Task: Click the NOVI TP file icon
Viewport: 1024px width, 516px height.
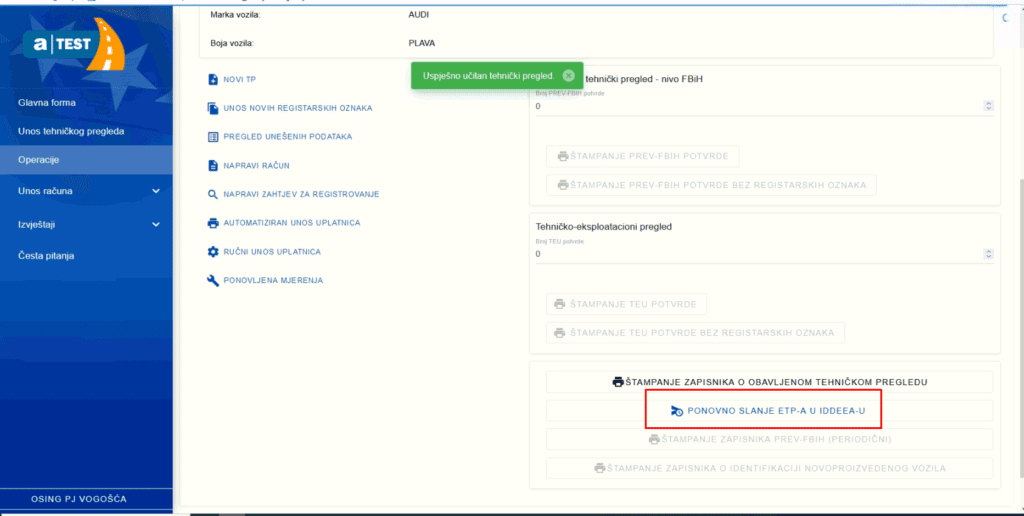Action: click(212, 79)
